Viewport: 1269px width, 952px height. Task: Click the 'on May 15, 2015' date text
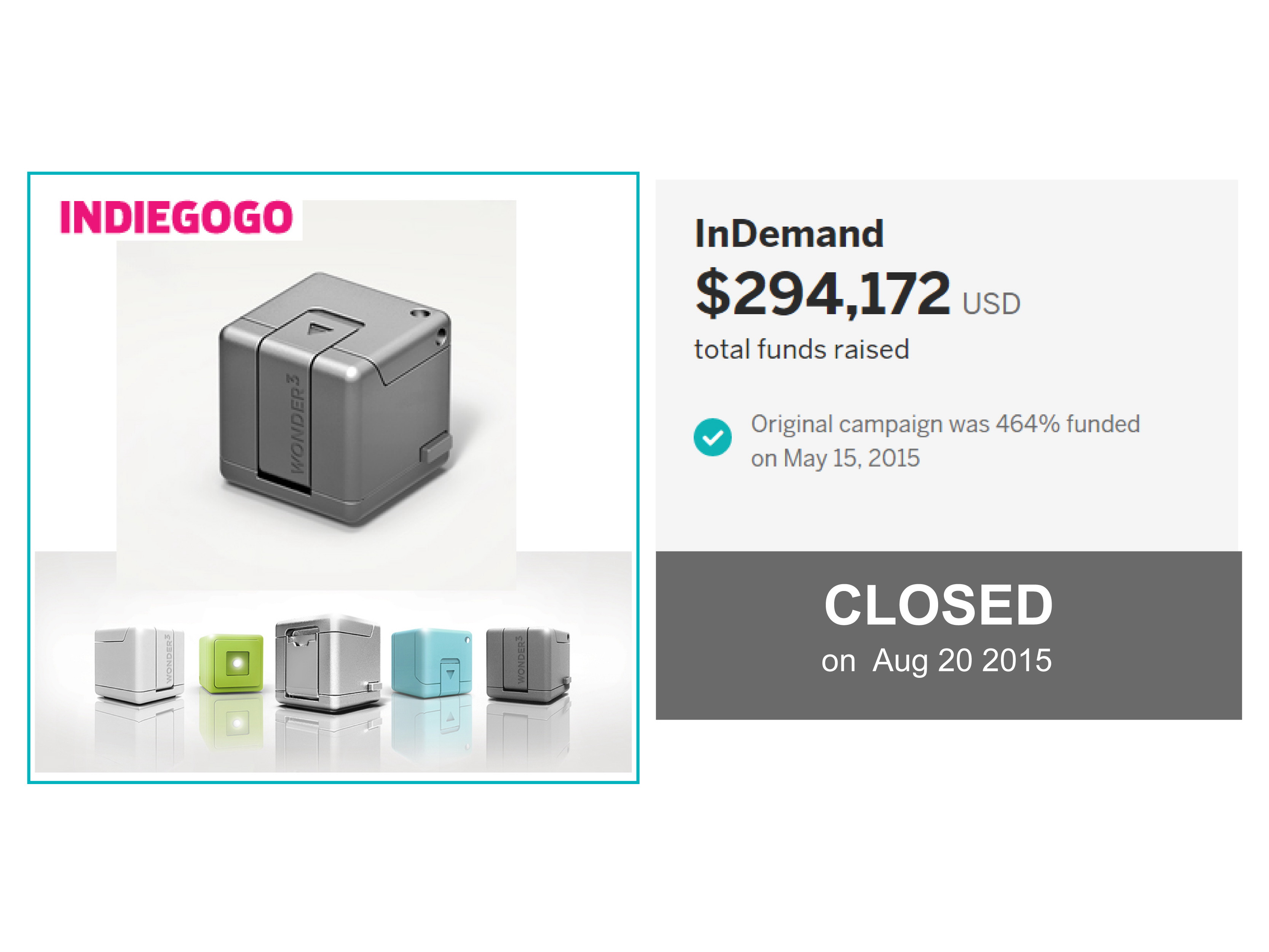835,458
